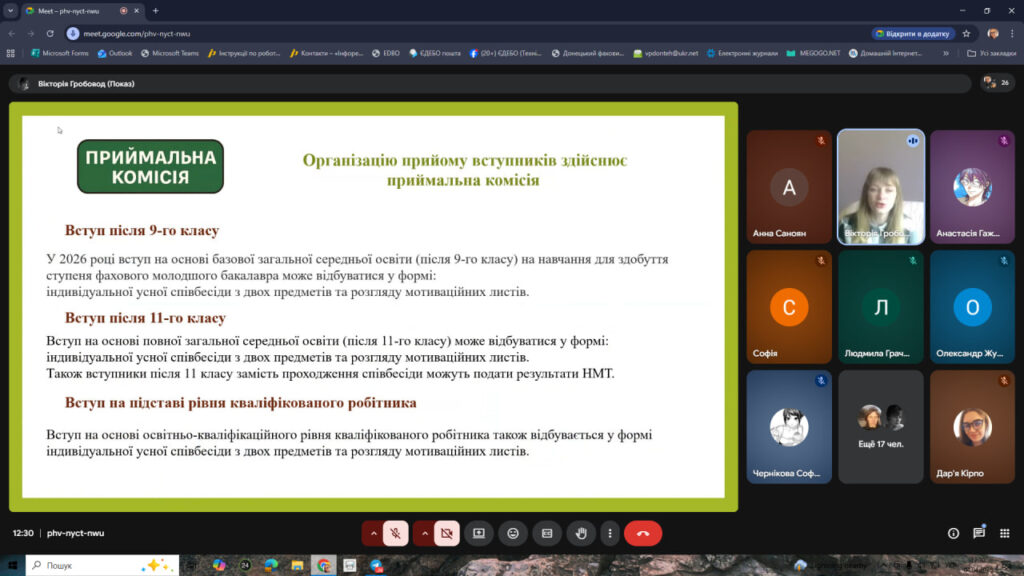Viewport: 1024px width, 576px height.
Task: Click the Вікторія Гробовод video tile
Action: [x=880, y=187]
